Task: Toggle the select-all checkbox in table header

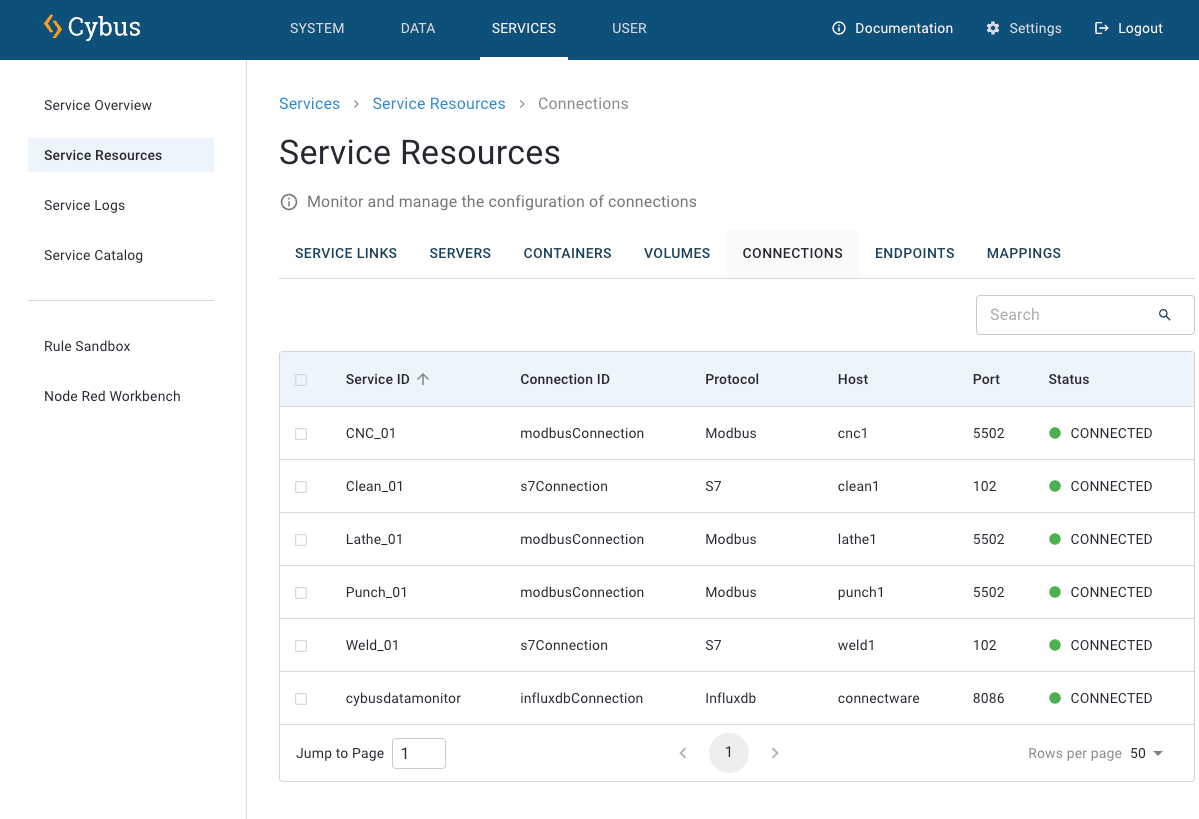Action: tap(301, 380)
